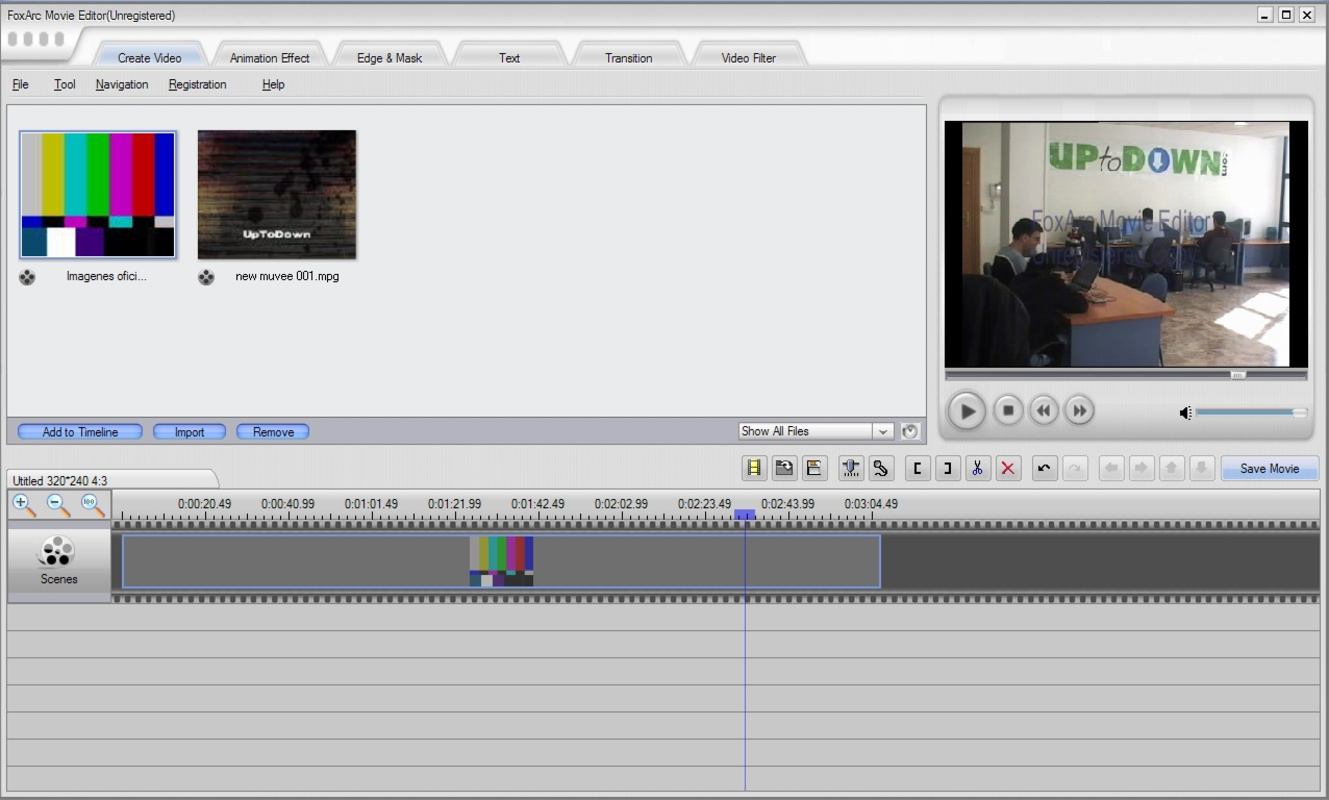Reset timeline zoom to 100%
1329x800 pixels.
tap(92, 506)
